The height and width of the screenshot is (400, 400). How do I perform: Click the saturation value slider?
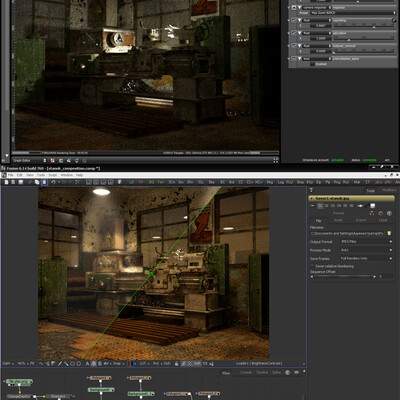(363, 38)
